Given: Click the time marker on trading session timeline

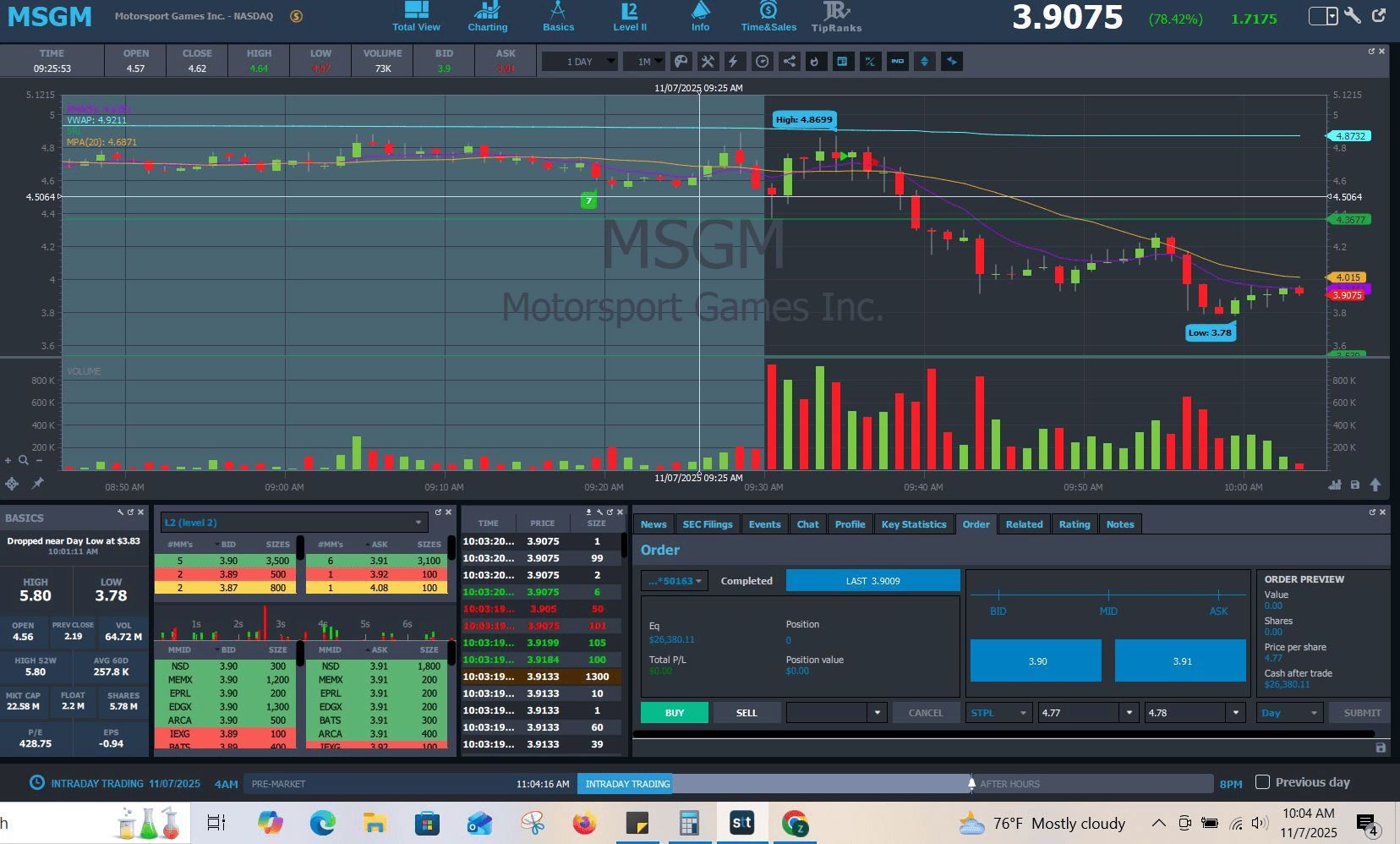Looking at the screenshot, I should [972, 784].
